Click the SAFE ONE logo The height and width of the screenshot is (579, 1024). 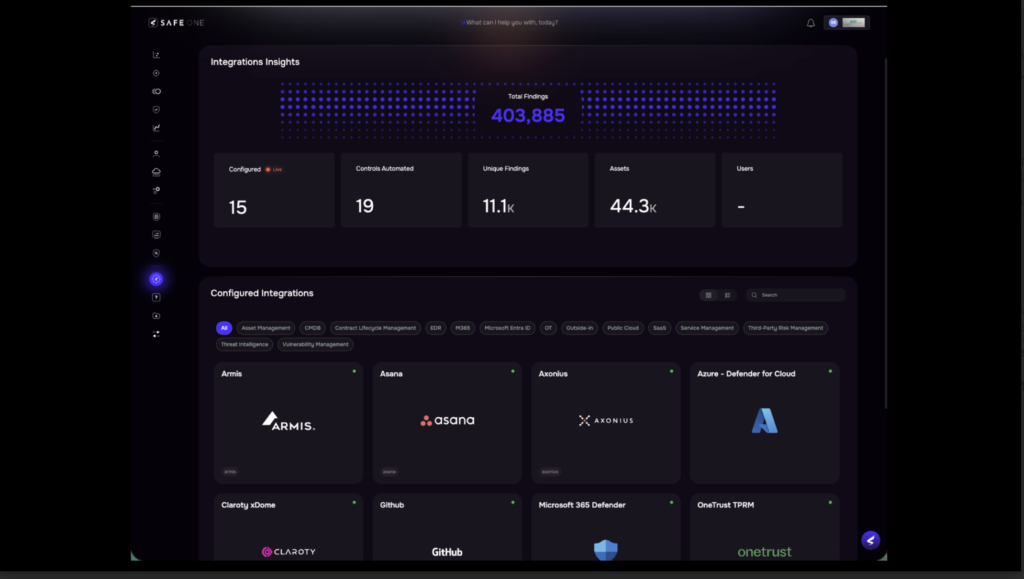pyautogui.click(x=176, y=22)
